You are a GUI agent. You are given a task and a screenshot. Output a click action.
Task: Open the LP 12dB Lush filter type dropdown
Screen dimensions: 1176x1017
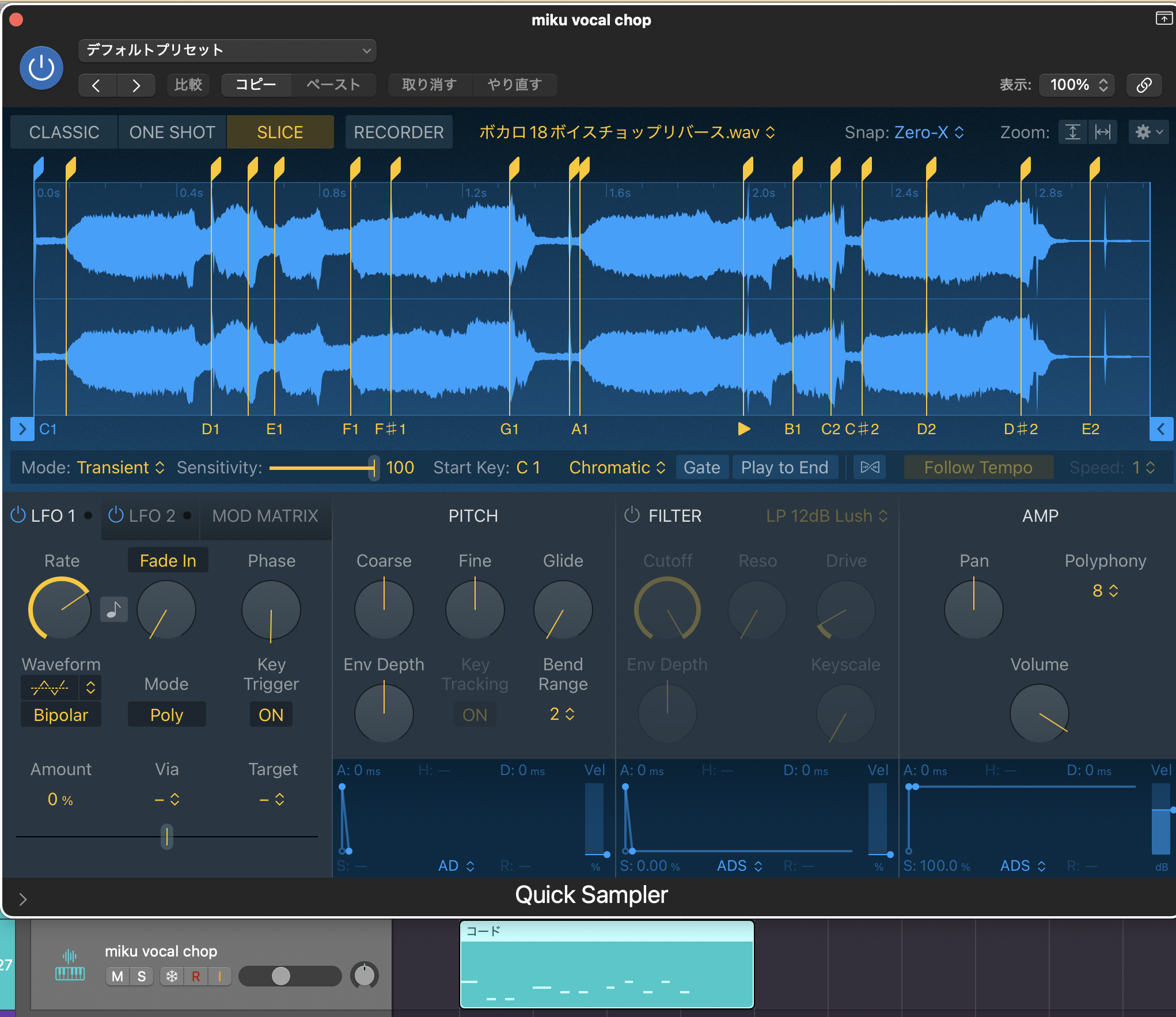click(x=827, y=515)
